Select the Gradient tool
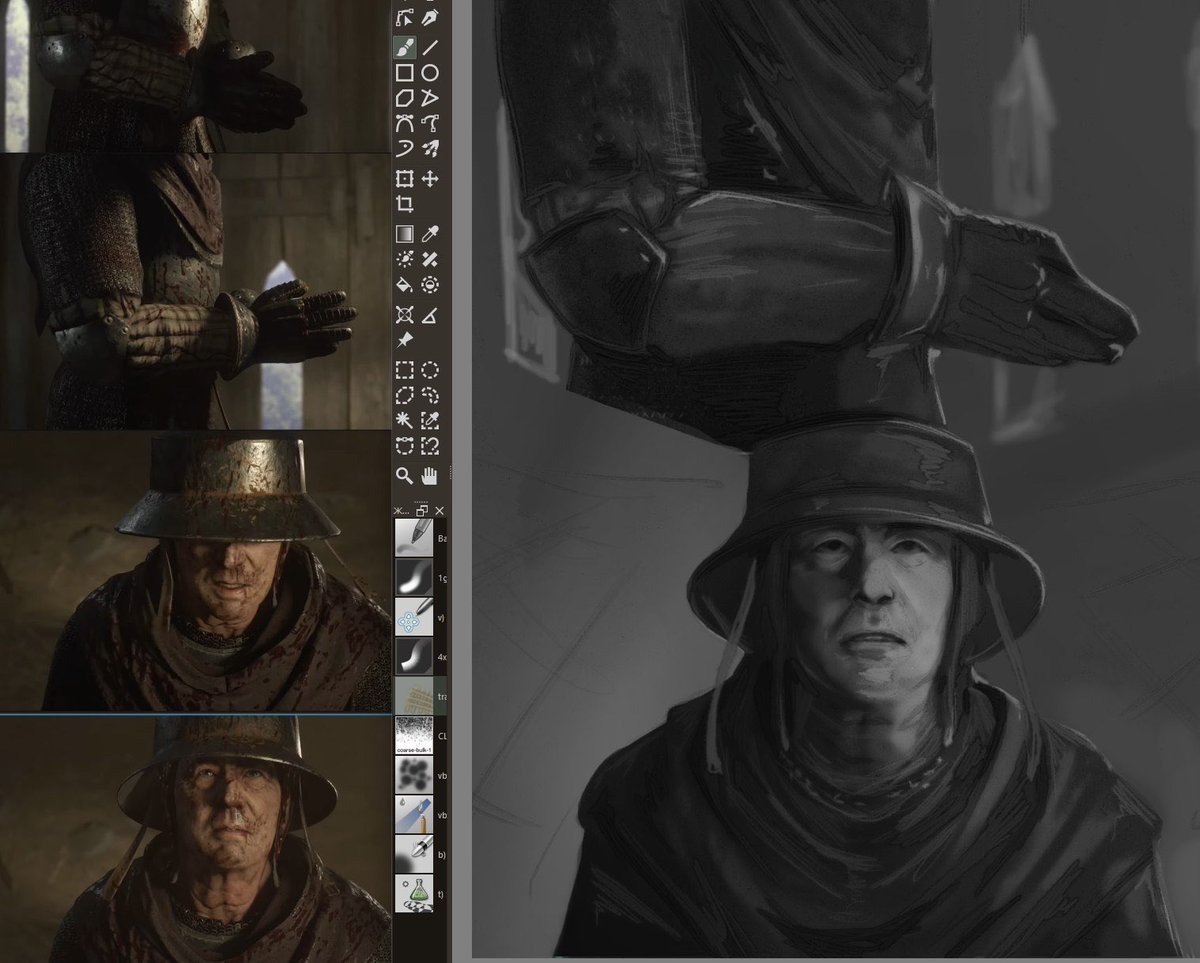This screenshot has height=963, width=1200. pos(405,234)
